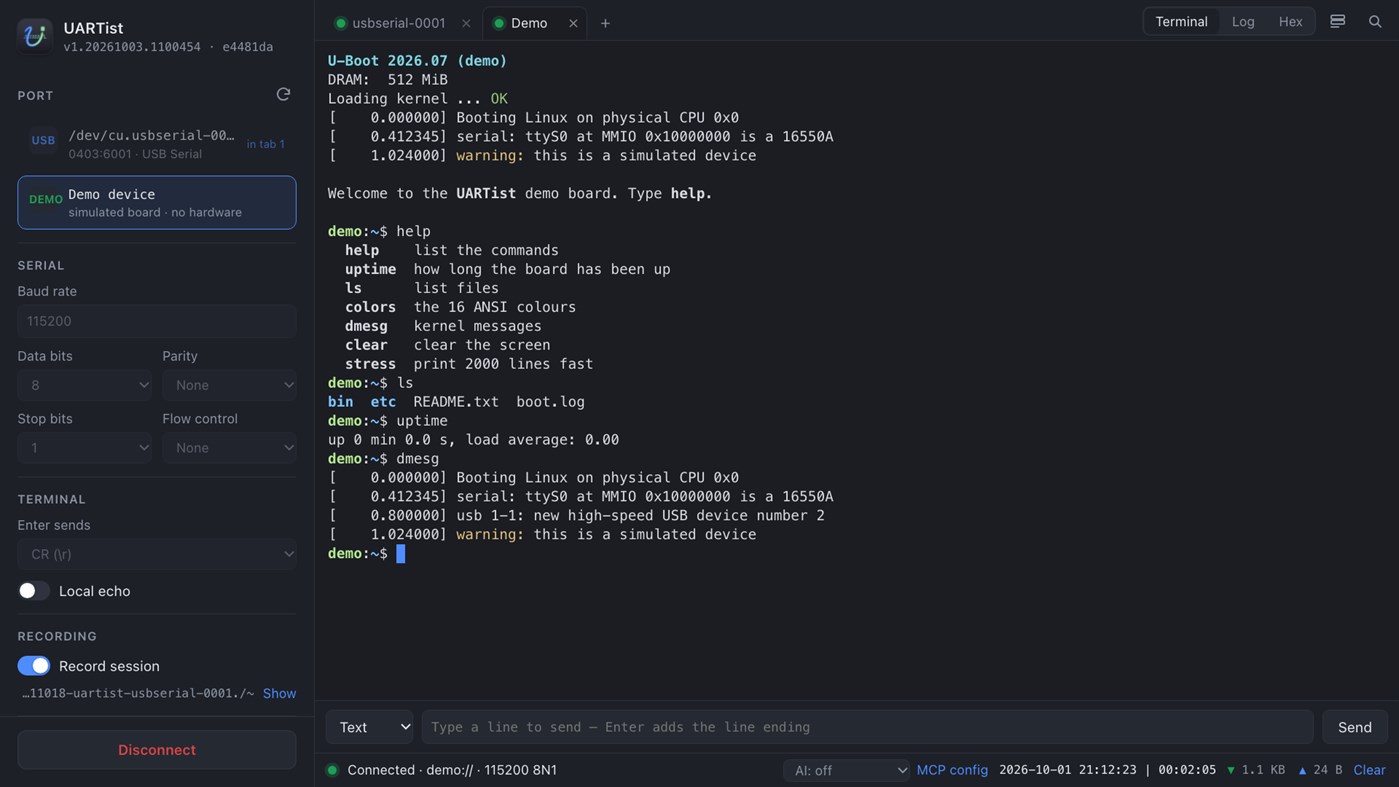
Task: Turn off Record session switch
Action: pyautogui.click(x=34, y=666)
